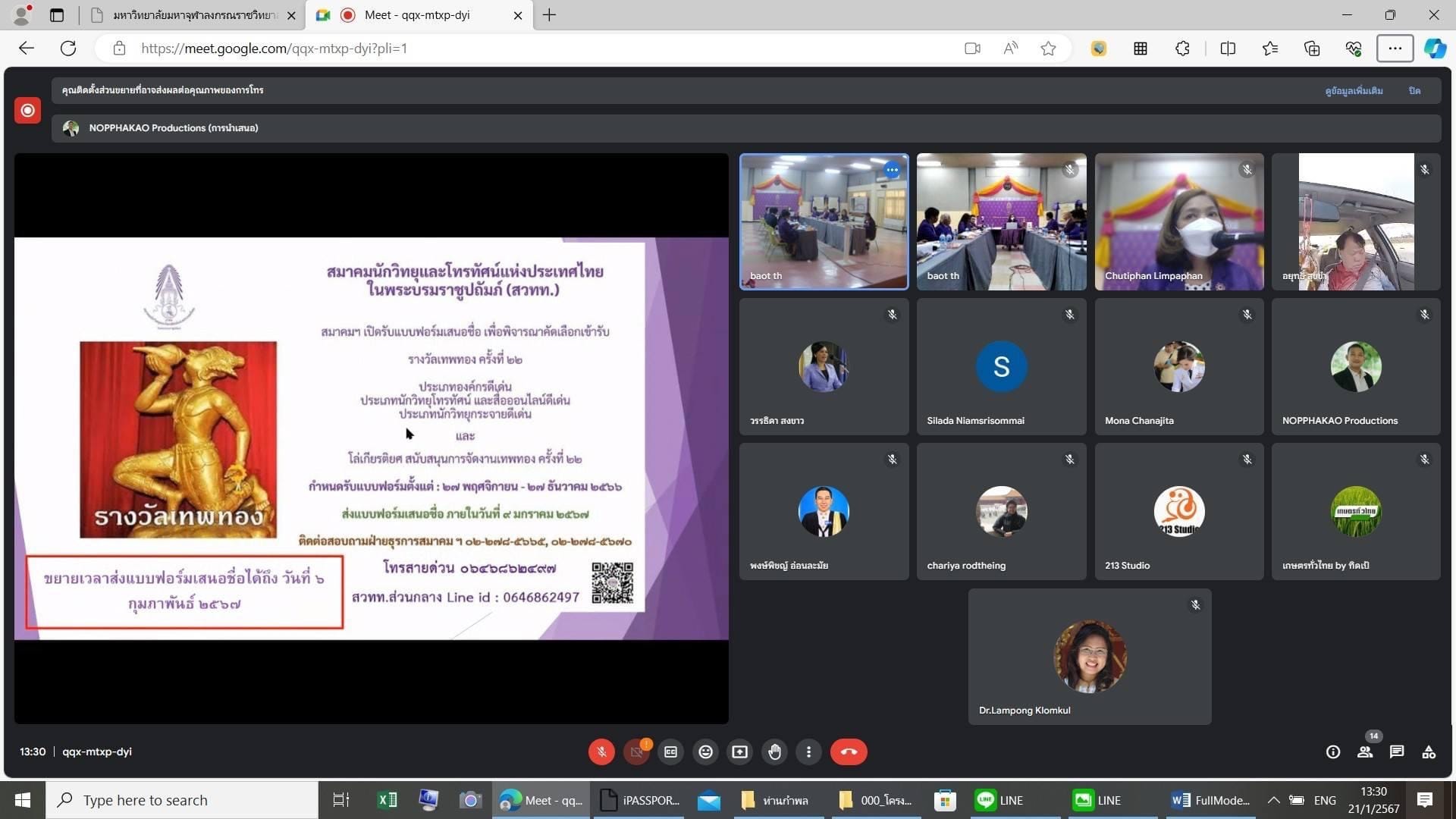Show hidden system tray icons

[1273, 800]
